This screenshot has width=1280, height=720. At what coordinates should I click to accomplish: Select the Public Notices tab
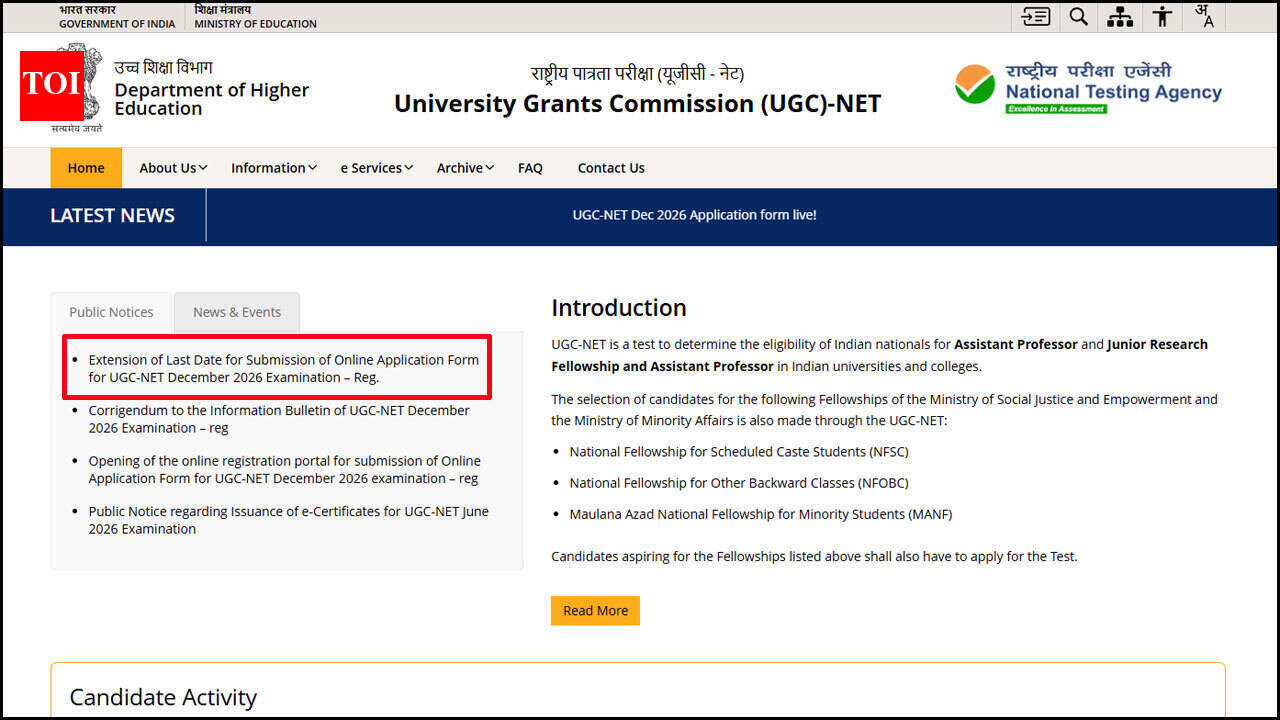(112, 312)
